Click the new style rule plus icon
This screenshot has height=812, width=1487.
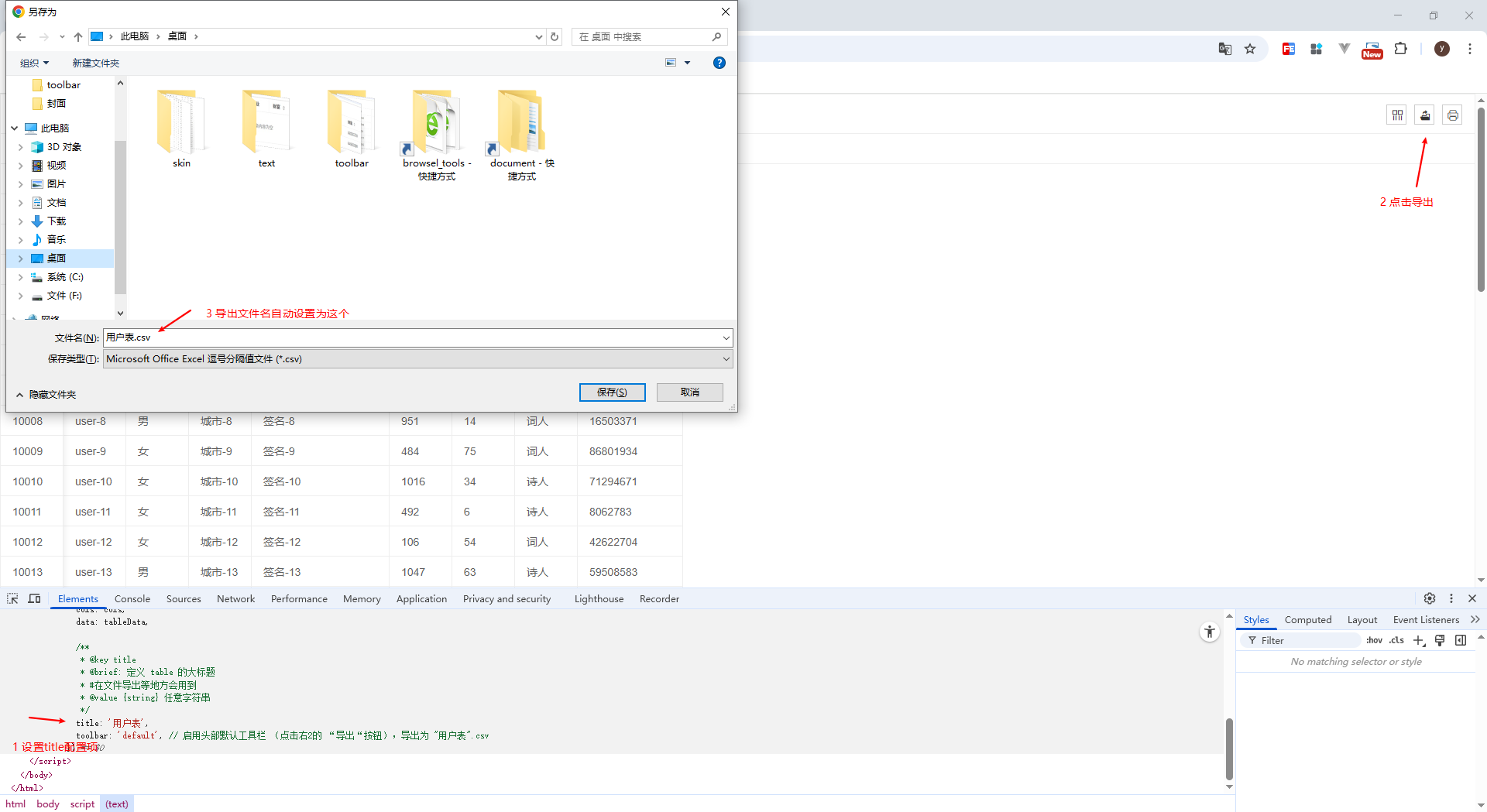click(x=1419, y=640)
